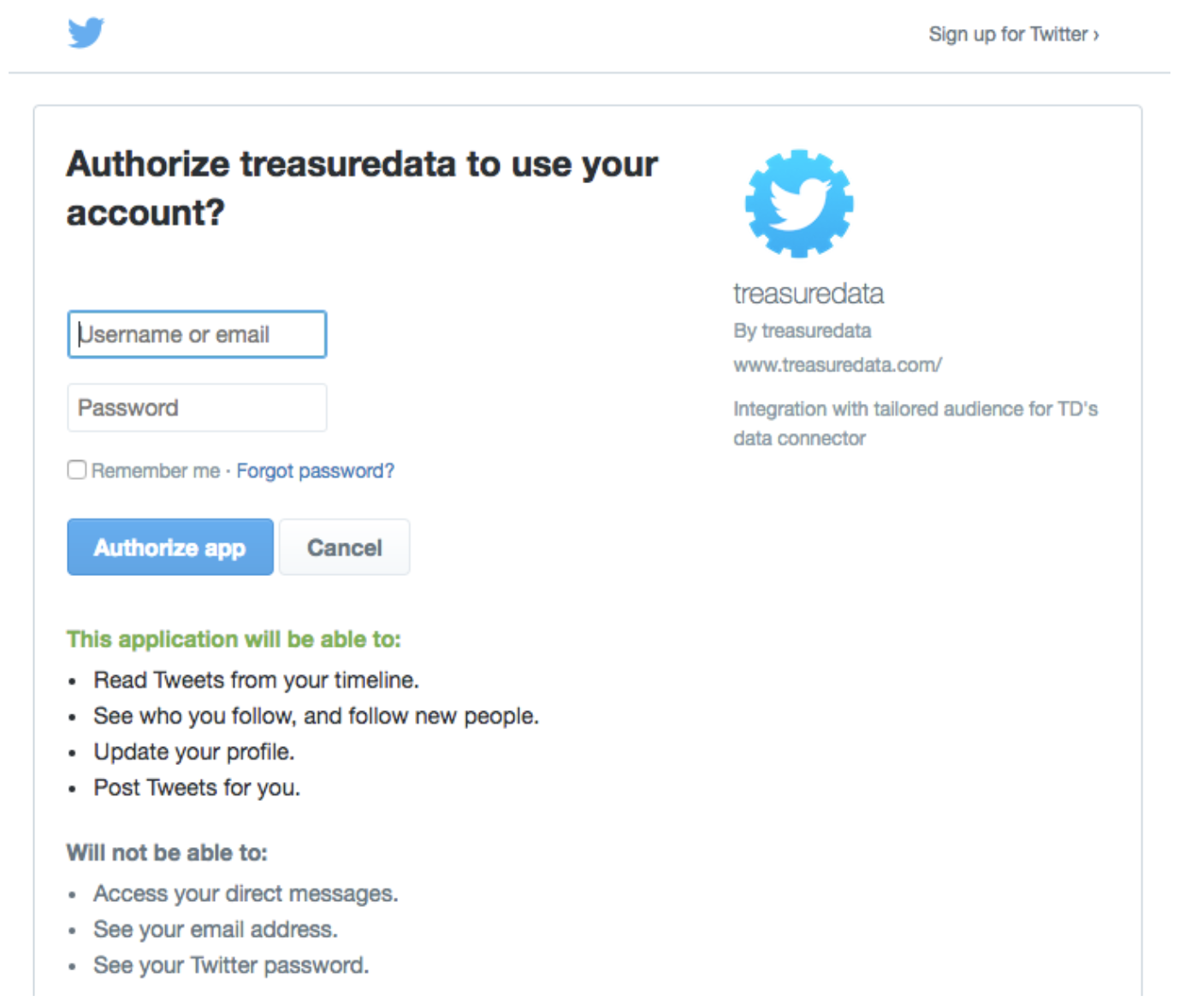
Task: Click 'Access your direct messages' restriction item
Action: (x=246, y=894)
